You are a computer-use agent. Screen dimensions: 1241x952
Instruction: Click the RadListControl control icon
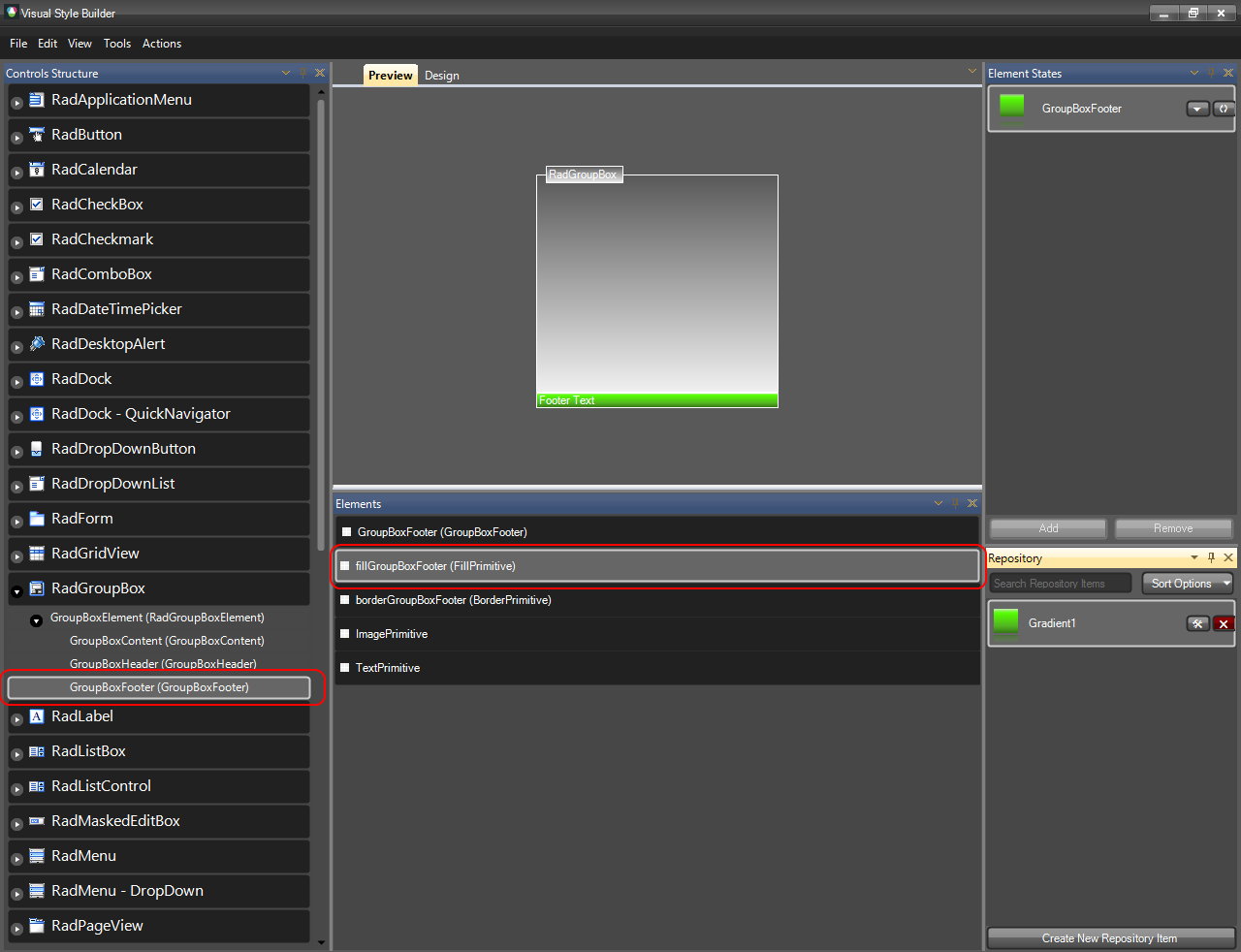tap(37, 786)
